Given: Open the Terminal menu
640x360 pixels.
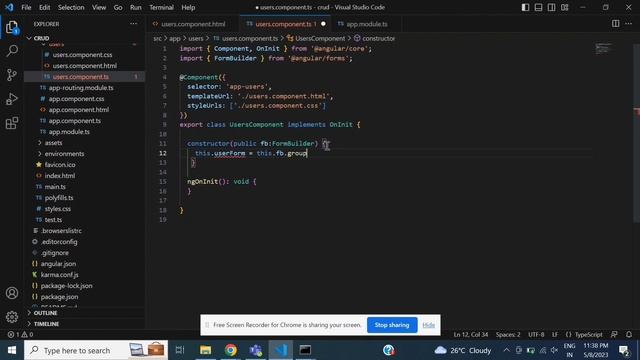Looking at the screenshot, I should click(x=161, y=7).
